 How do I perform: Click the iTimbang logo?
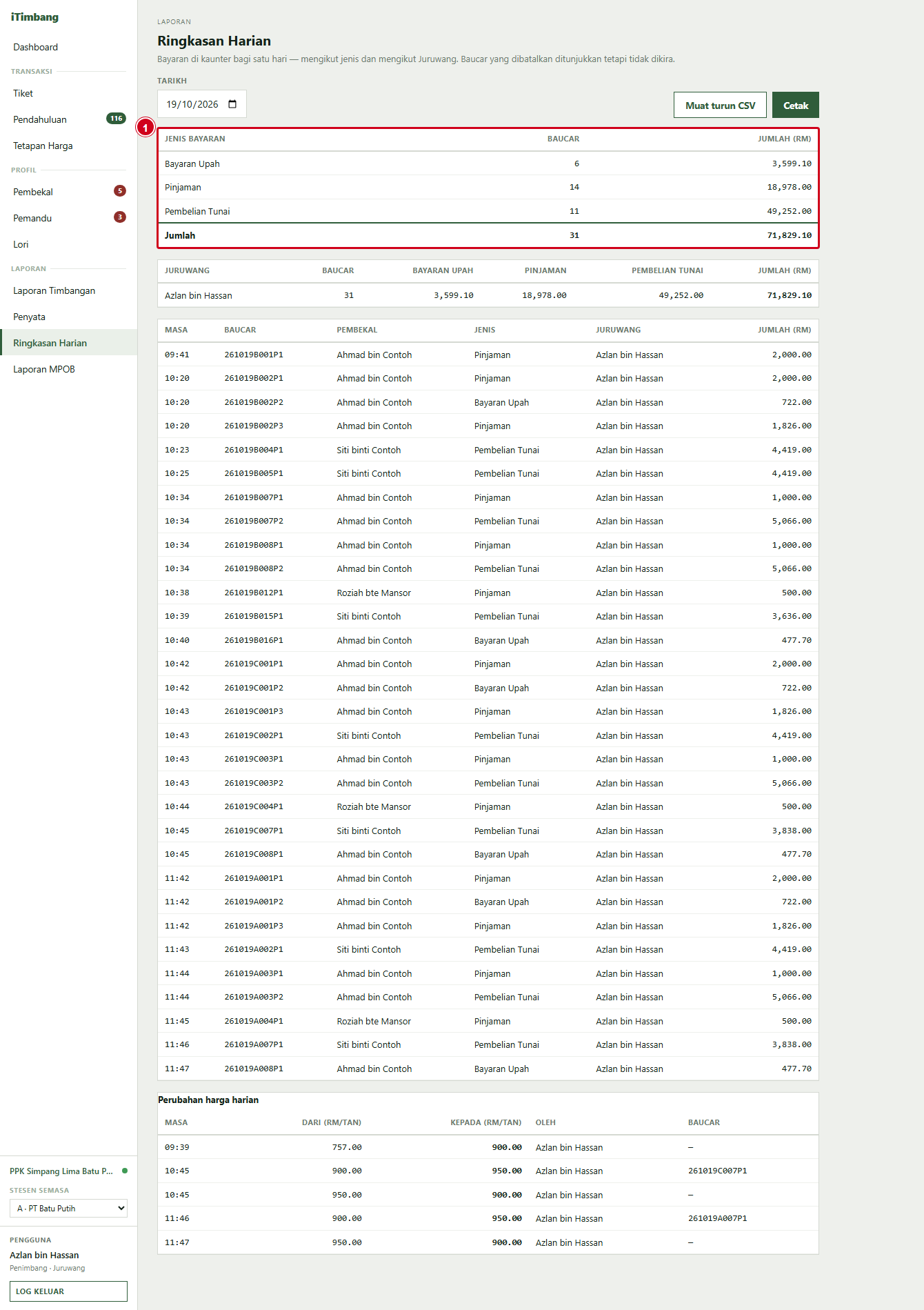(34, 17)
